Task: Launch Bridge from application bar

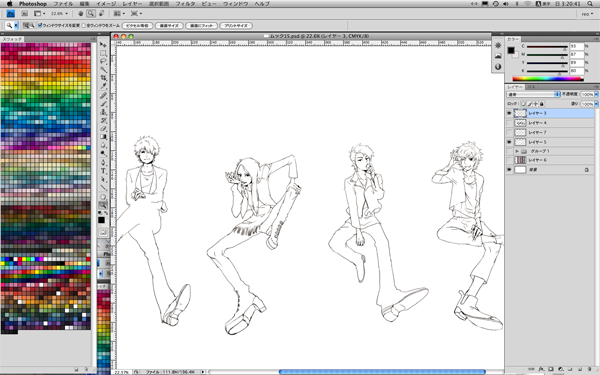Action: click(x=24, y=13)
